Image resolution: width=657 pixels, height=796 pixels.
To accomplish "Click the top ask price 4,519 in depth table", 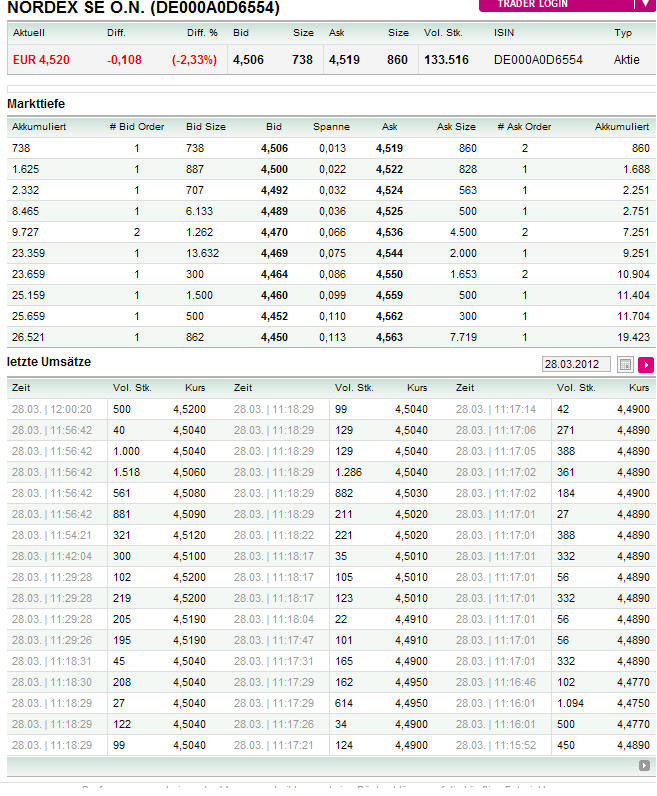I will pos(389,148).
